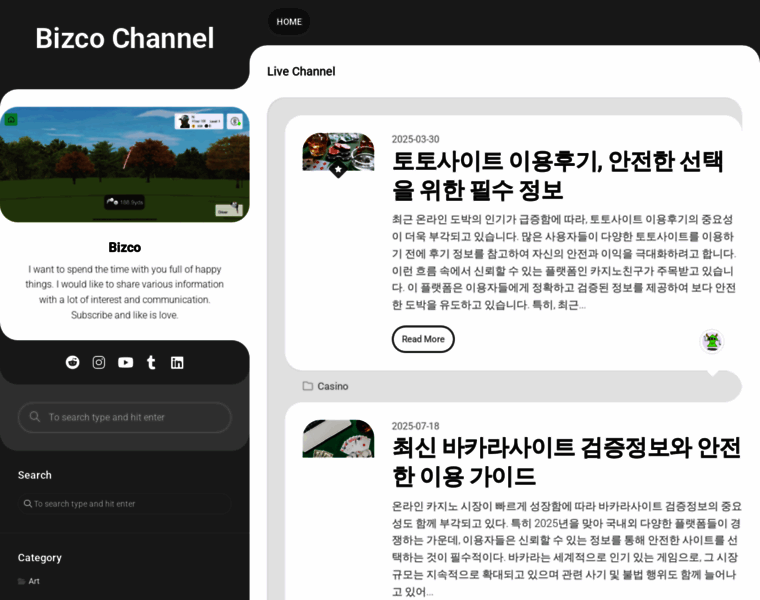This screenshot has height=600, width=760.
Task: Click the Live Channel heading
Action: 301,72
